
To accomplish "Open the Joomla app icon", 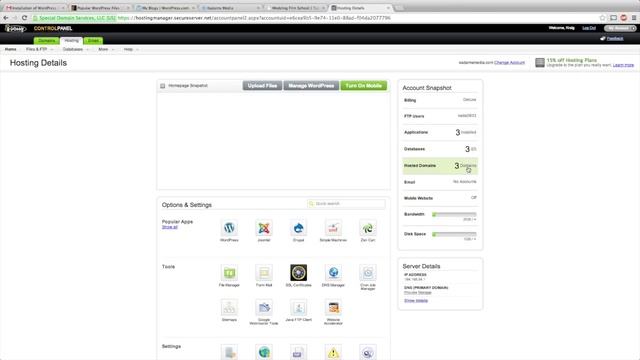I will coord(264,228).
